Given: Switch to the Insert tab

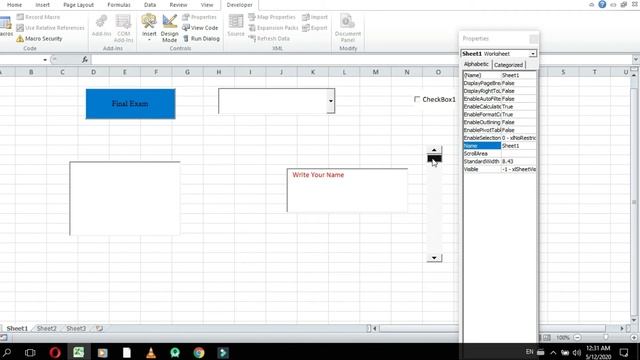Looking at the screenshot, I should point(42,5).
